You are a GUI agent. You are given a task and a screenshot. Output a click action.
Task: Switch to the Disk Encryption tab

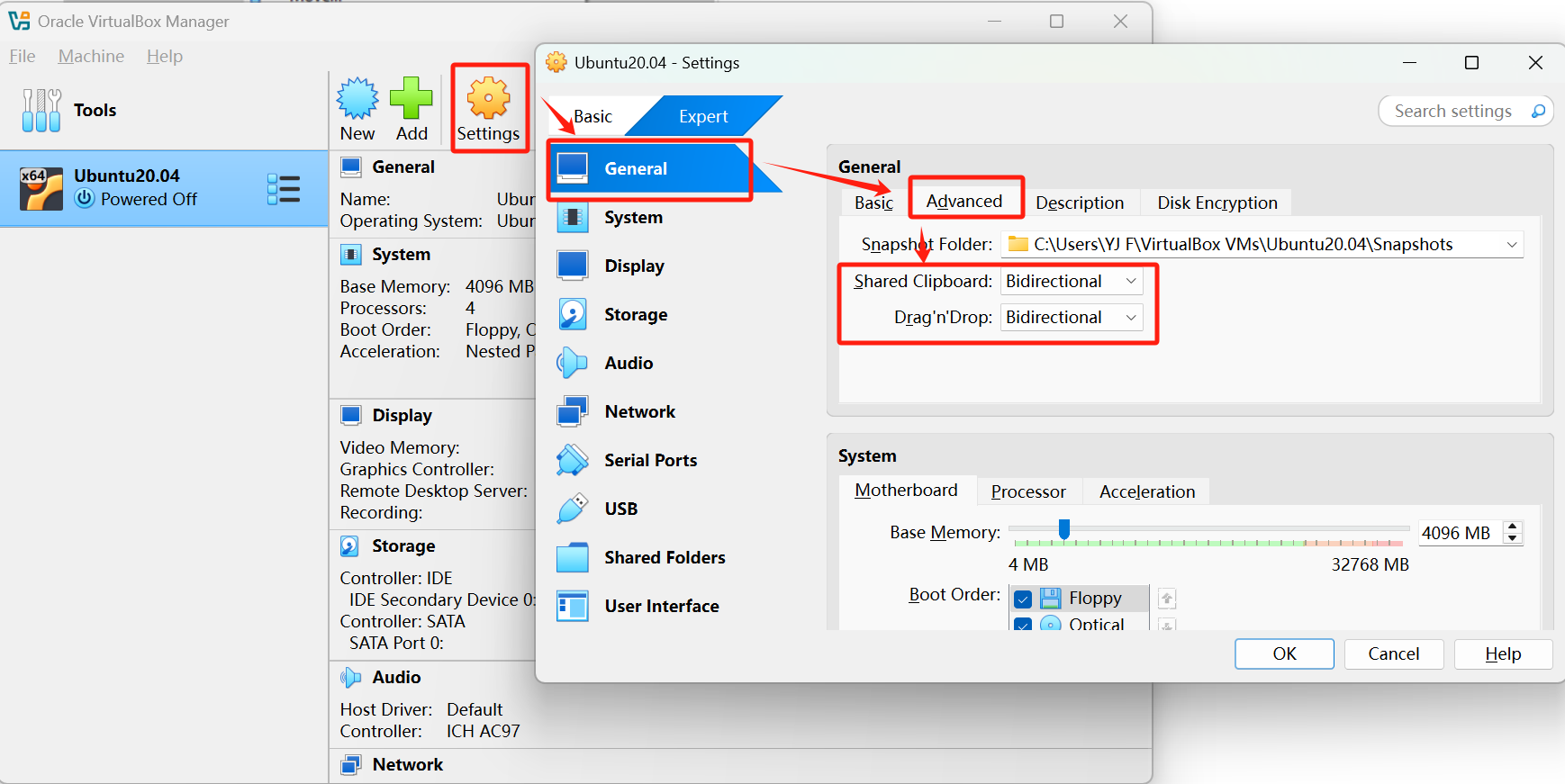[1217, 203]
